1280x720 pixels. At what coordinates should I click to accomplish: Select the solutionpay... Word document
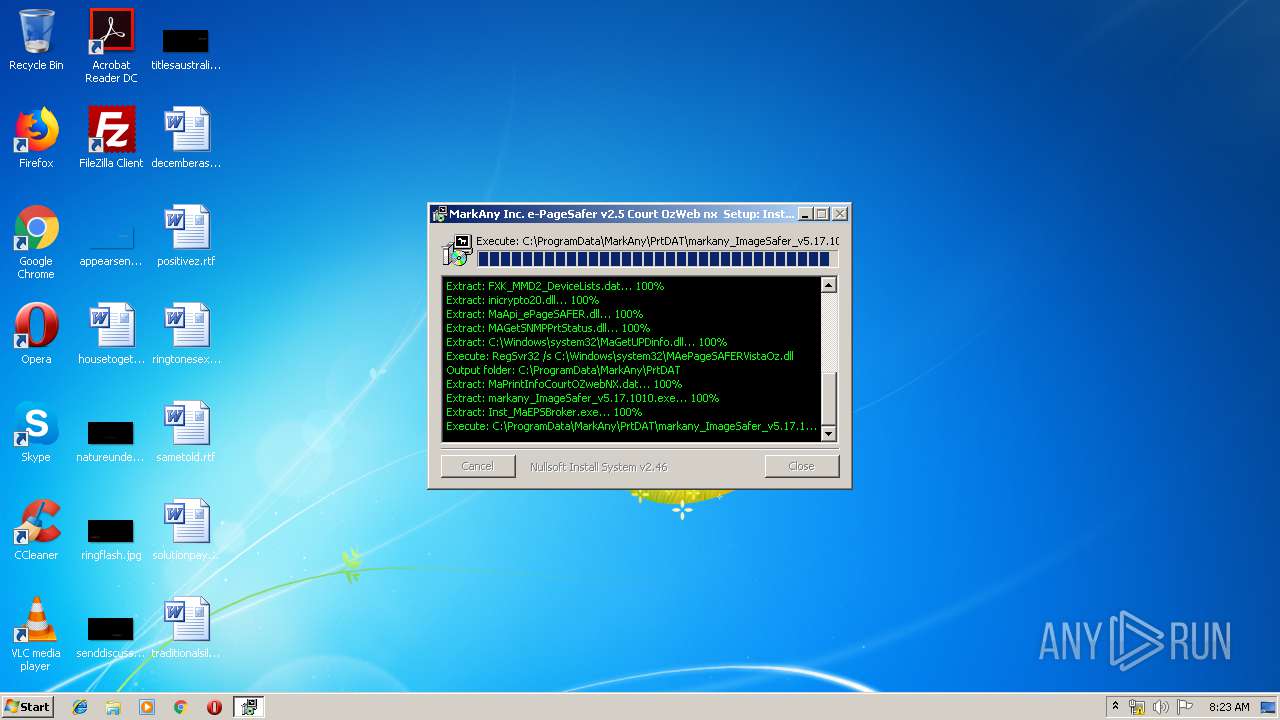coord(186,531)
